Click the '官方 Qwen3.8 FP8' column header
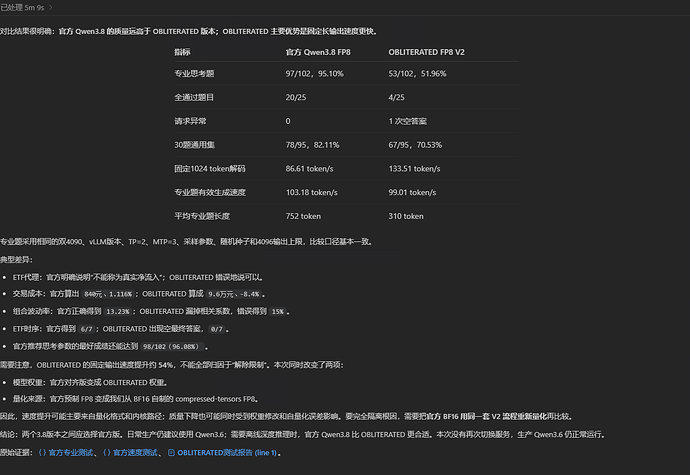The height and width of the screenshot is (475, 690). point(318,52)
